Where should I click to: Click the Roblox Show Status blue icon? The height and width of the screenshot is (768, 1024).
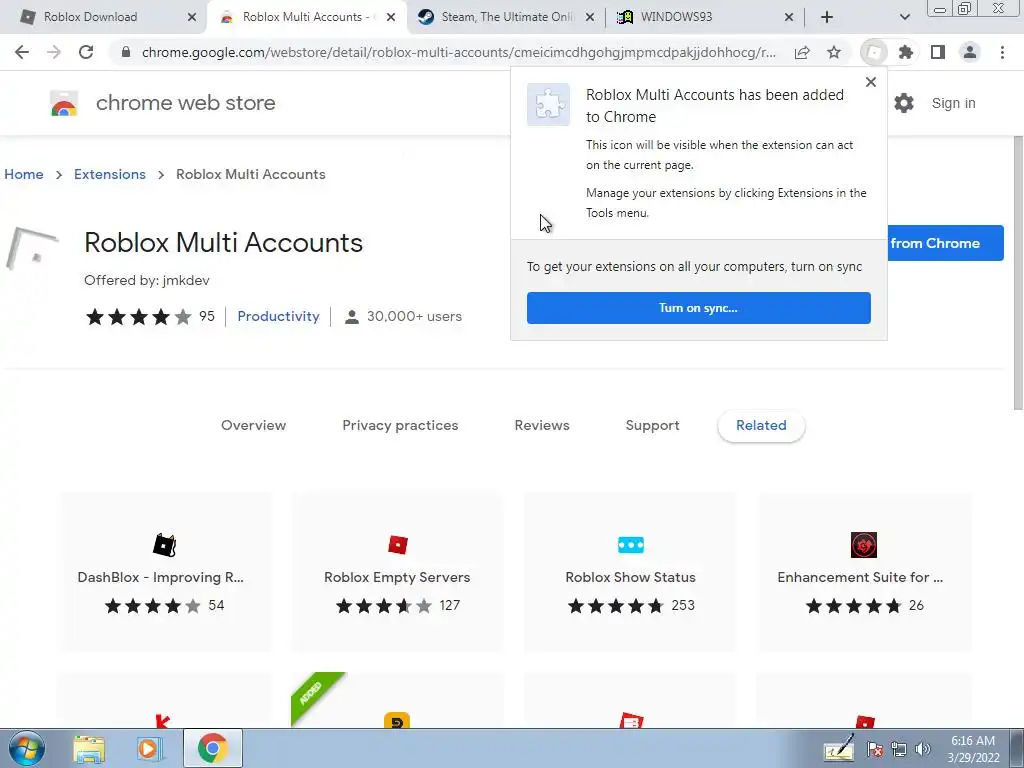click(x=631, y=545)
